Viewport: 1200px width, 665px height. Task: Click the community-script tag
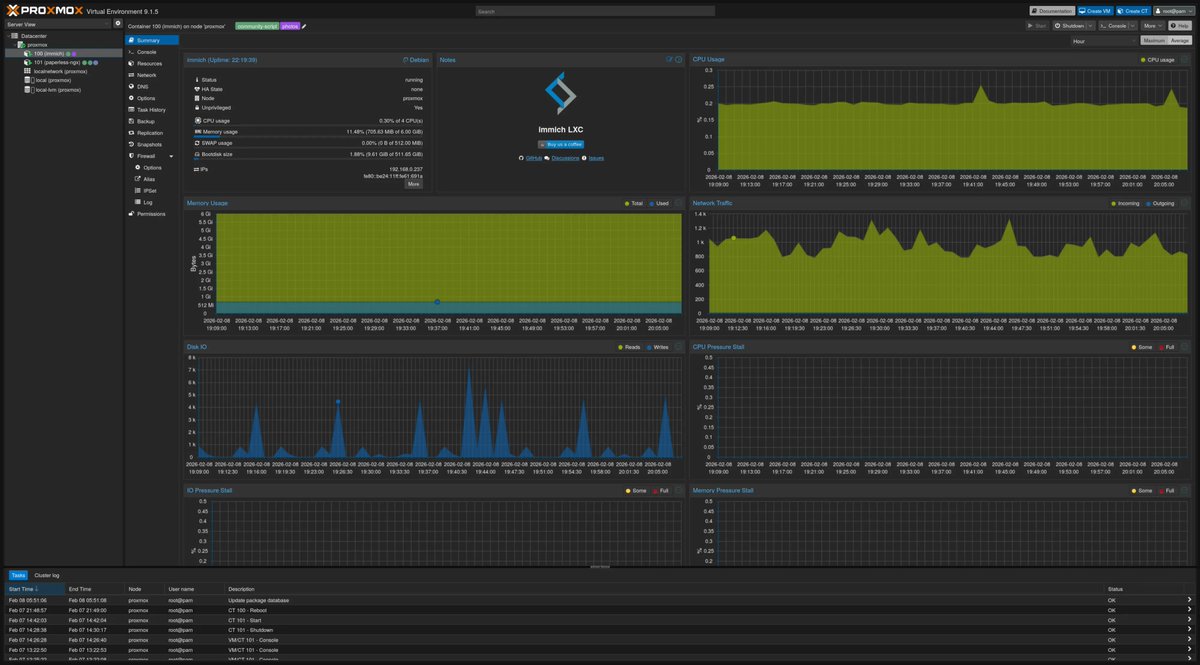257,26
